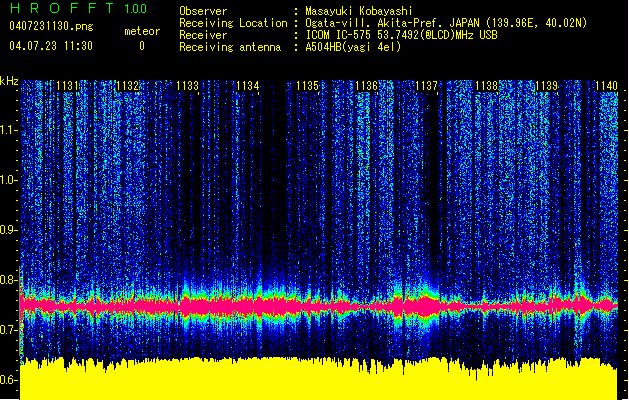
Task: Click the 1140 time marker
Action: coord(606,86)
